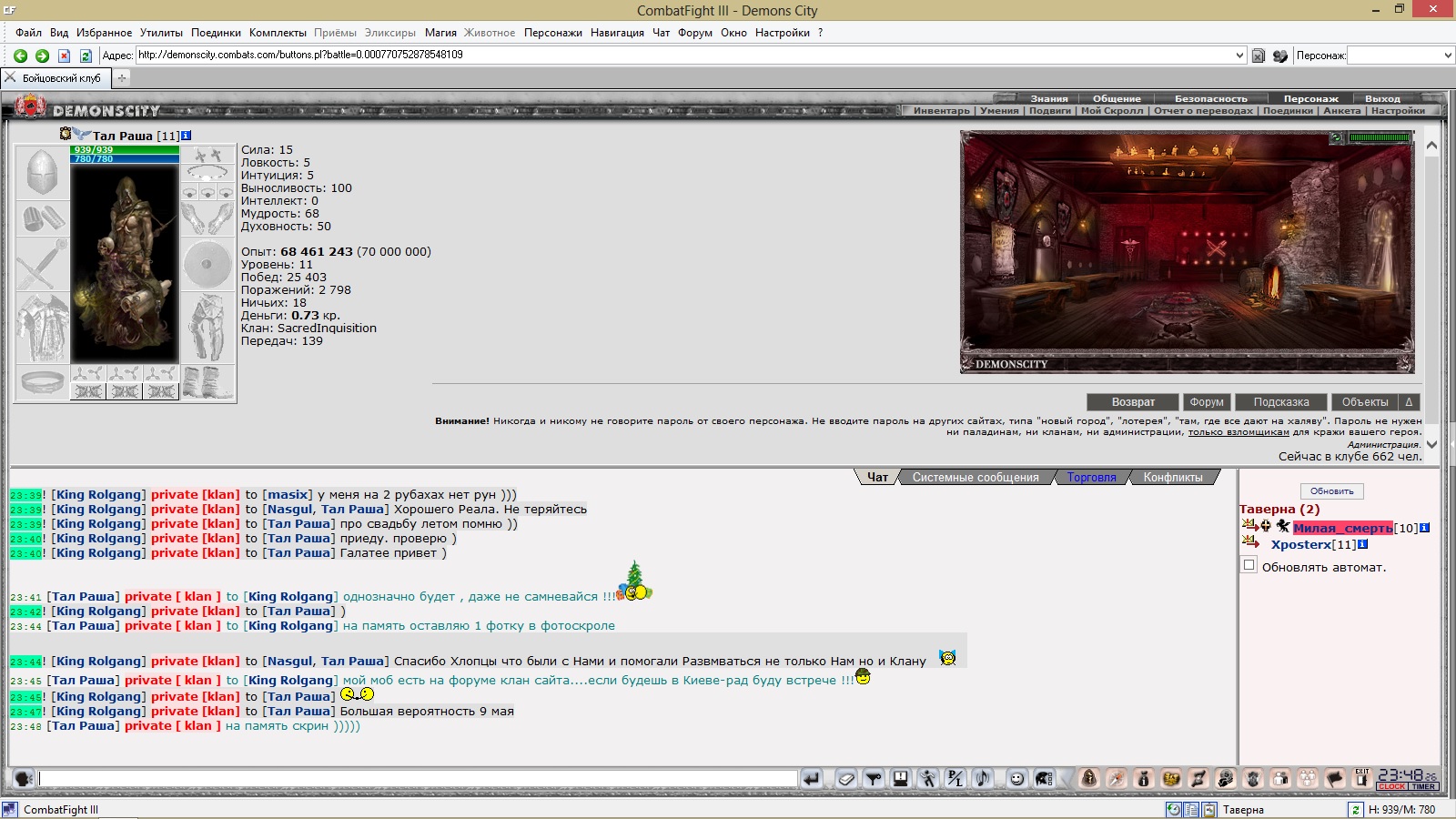Click the leg armor slot

coord(207,328)
